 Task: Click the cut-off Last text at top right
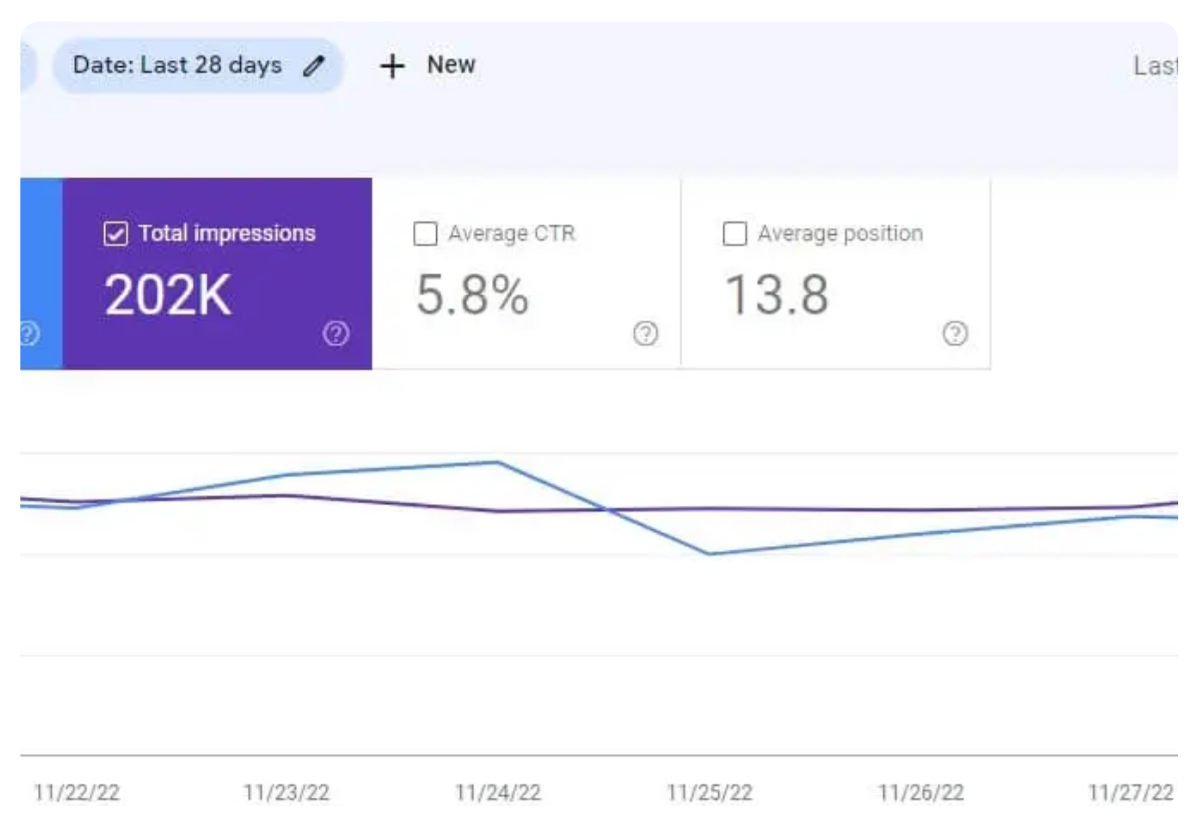click(x=1154, y=66)
